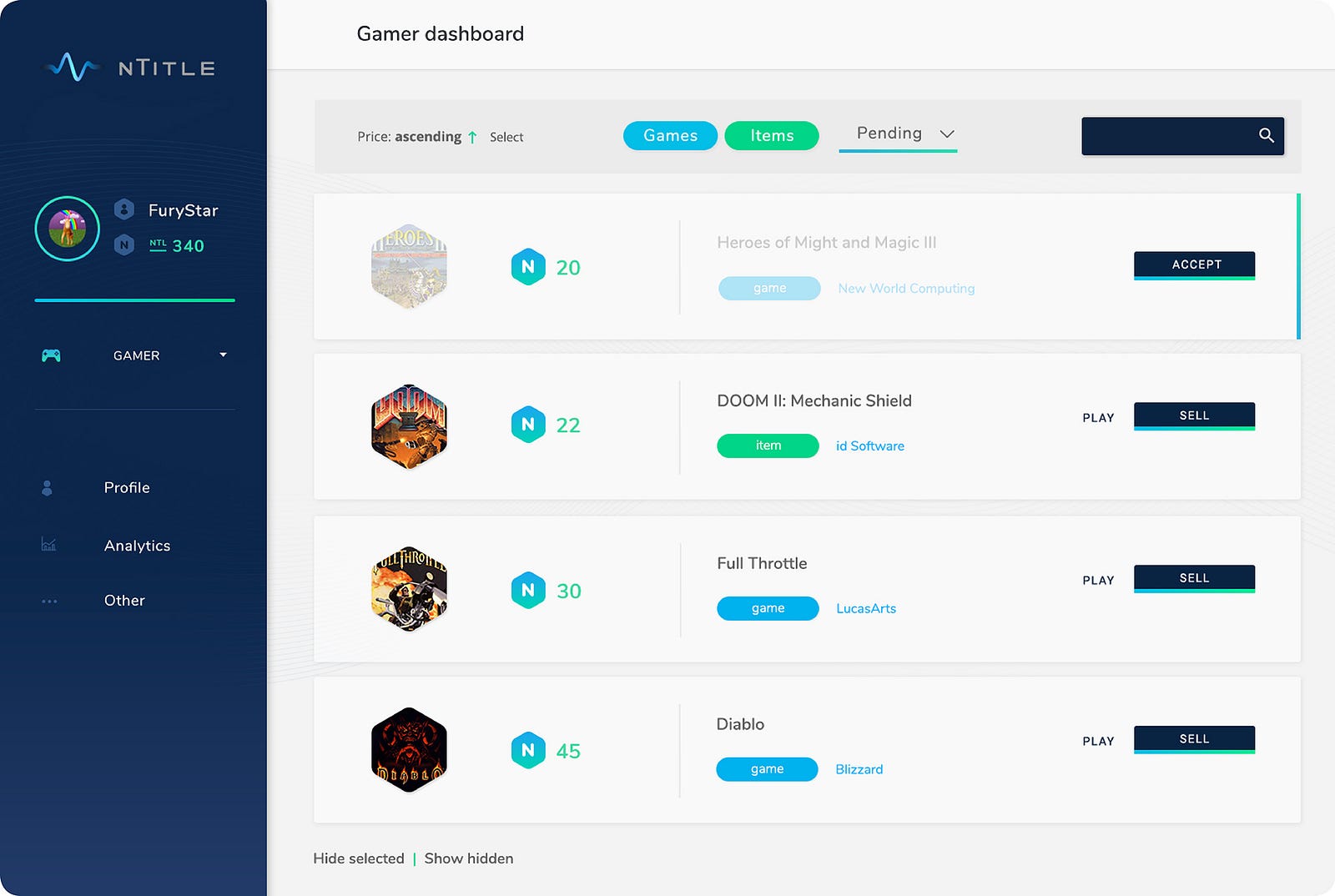
Task: Click the price value 45
Action: (568, 751)
